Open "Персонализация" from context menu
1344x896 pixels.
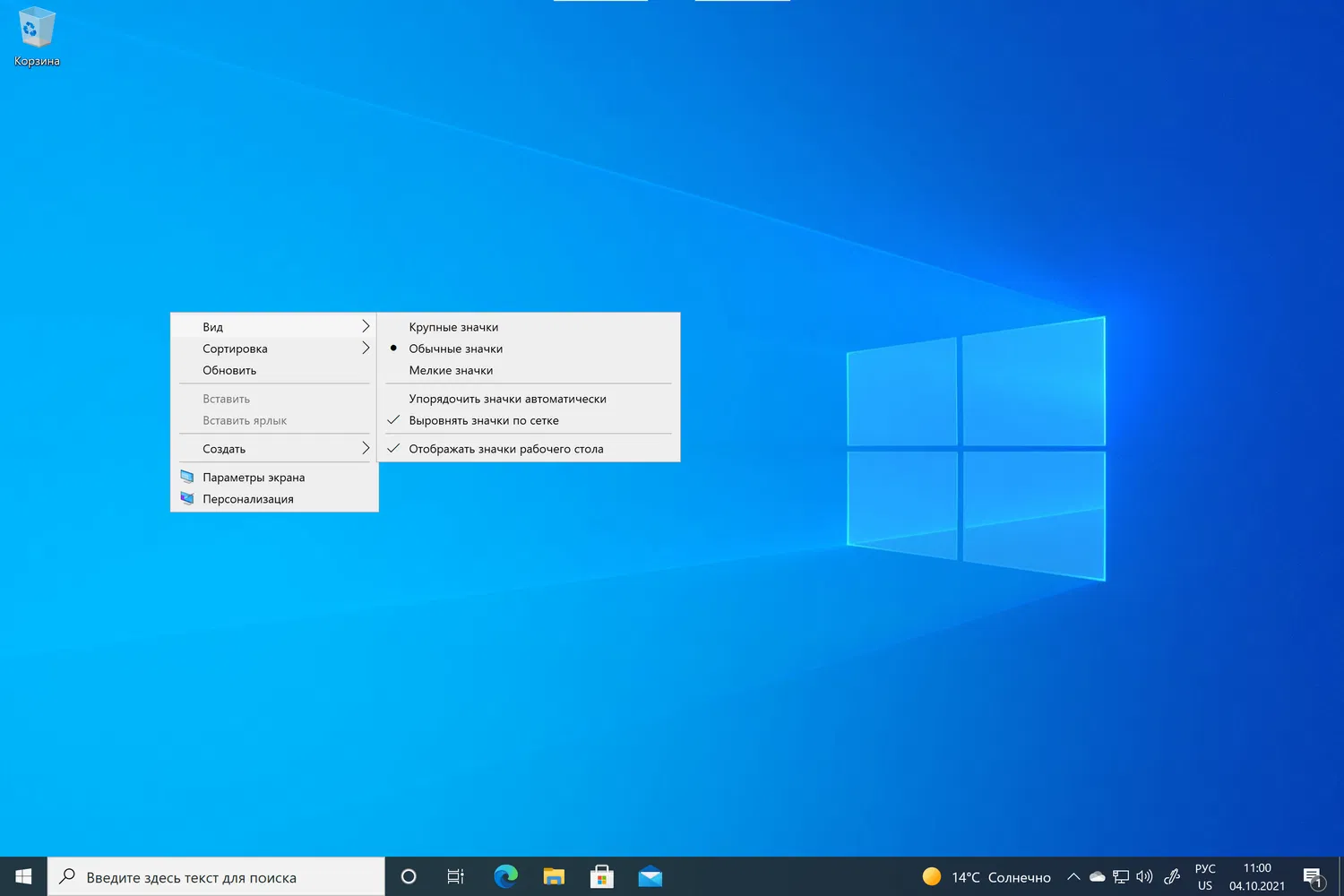(x=248, y=499)
